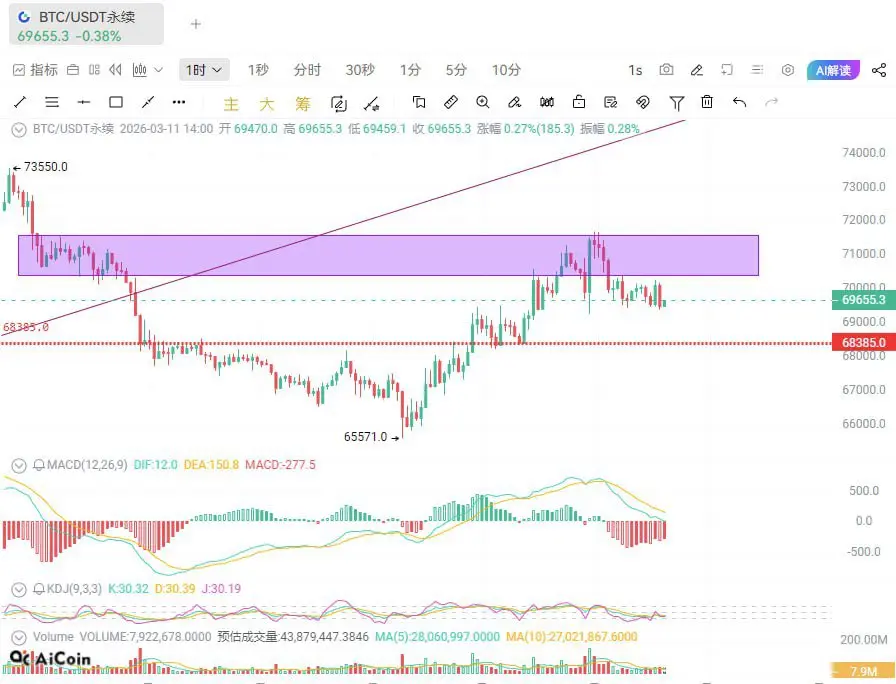This screenshot has height=684, width=896.
Task: Collapse the KDJ(9,3,3) indicator panel
Action: tap(19, 589)
